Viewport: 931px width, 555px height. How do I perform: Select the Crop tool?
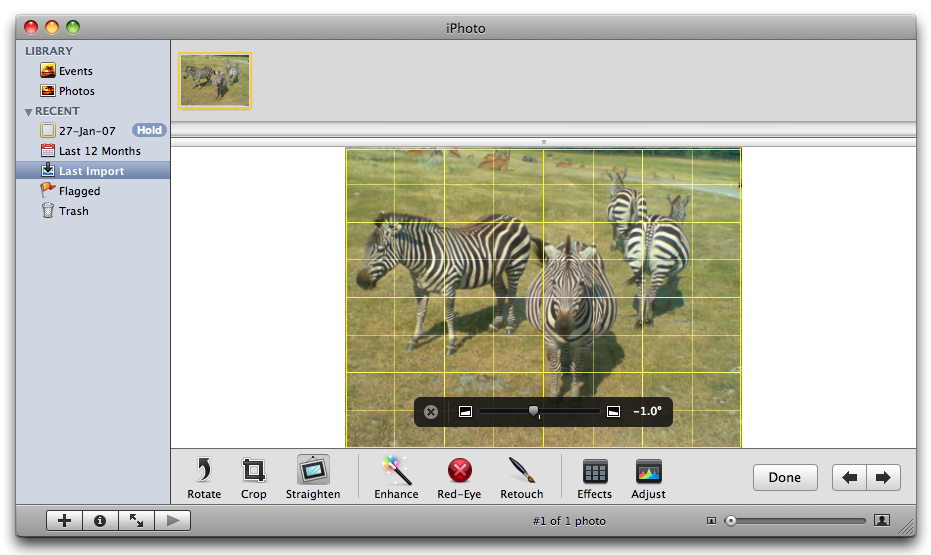tap(254, 471)
